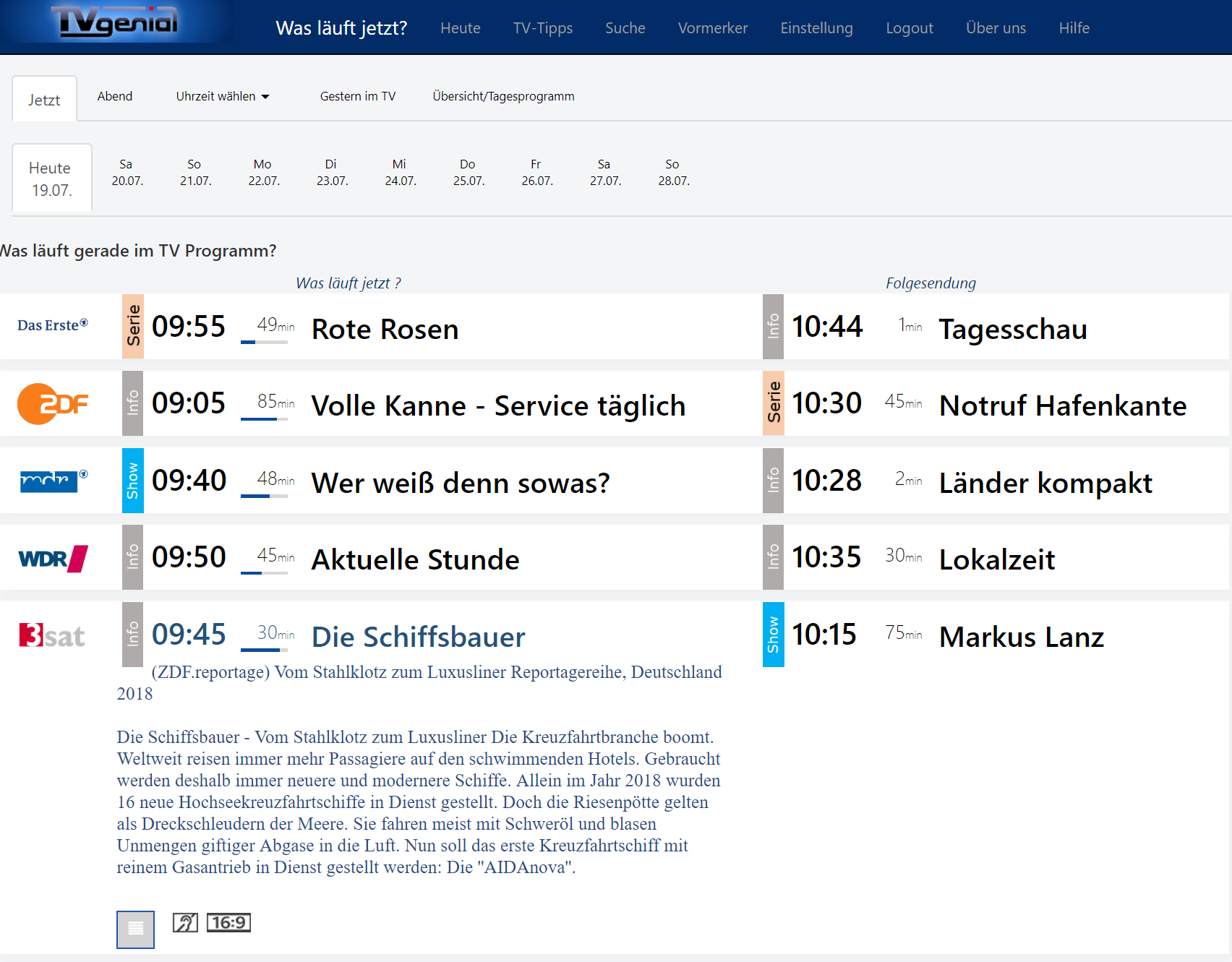Click progress bar under Volle Kanne 85min

click(x=264, y=419)
